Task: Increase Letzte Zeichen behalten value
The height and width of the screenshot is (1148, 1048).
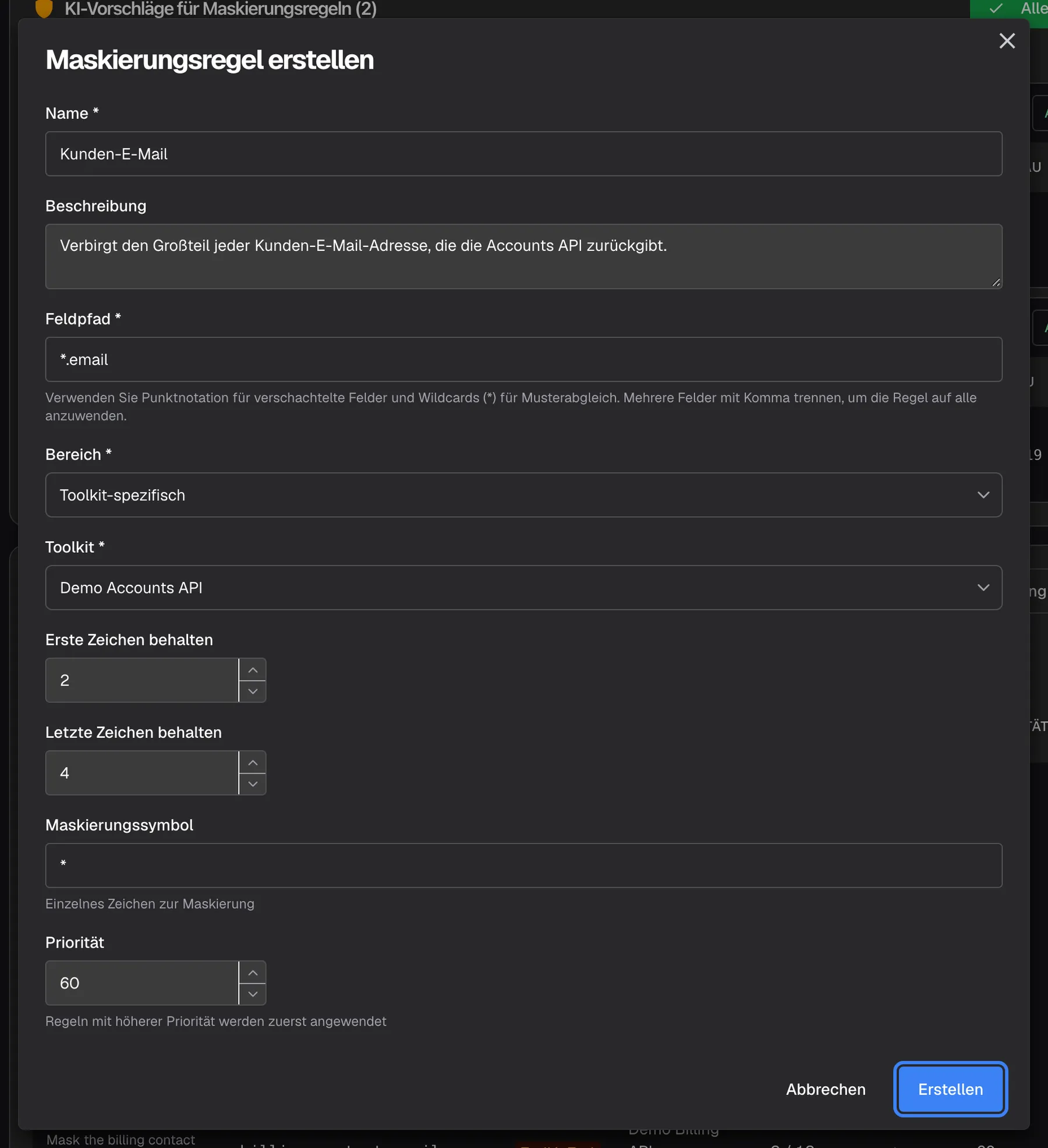Action: click(253, 762)
